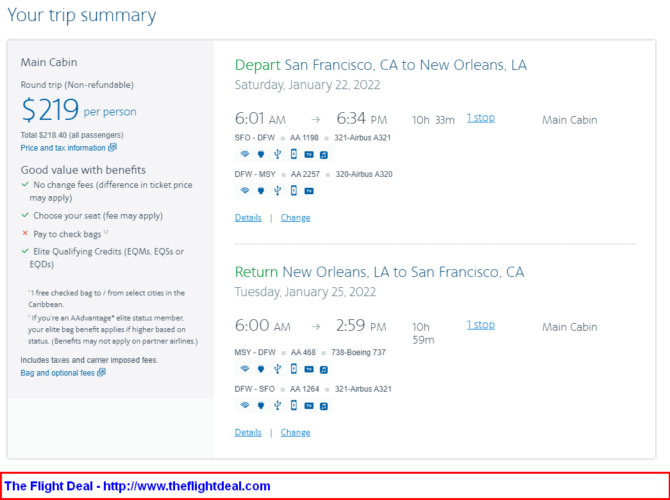This screenshot has height=500, width=670.
Task: Click the personal device entertainment icon for SFO - DFW
Action: pyautogui.click(x=294, y=154)
